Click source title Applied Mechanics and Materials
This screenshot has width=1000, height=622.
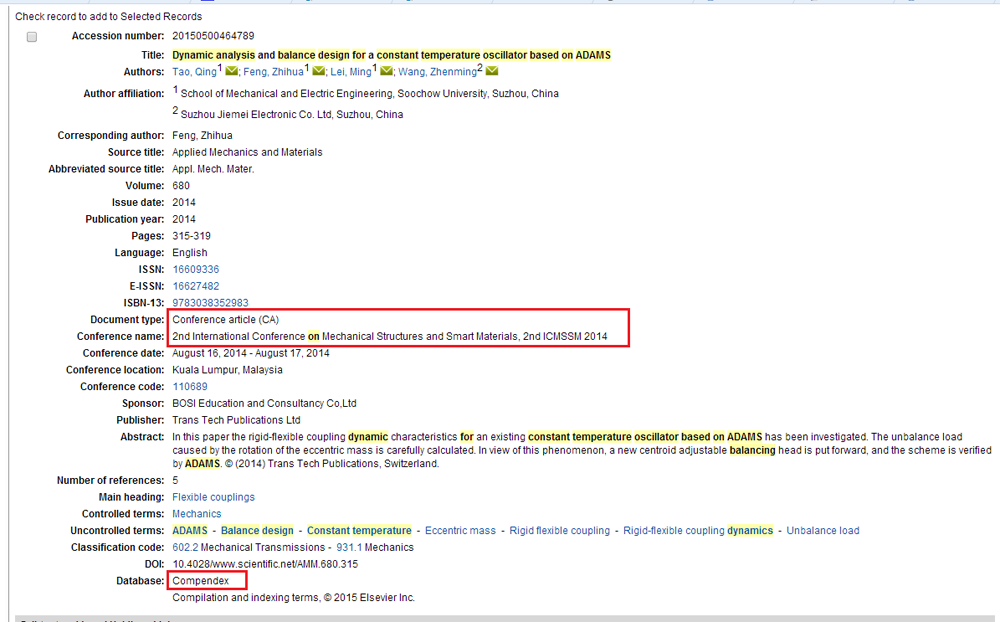(x=247, y=152)
